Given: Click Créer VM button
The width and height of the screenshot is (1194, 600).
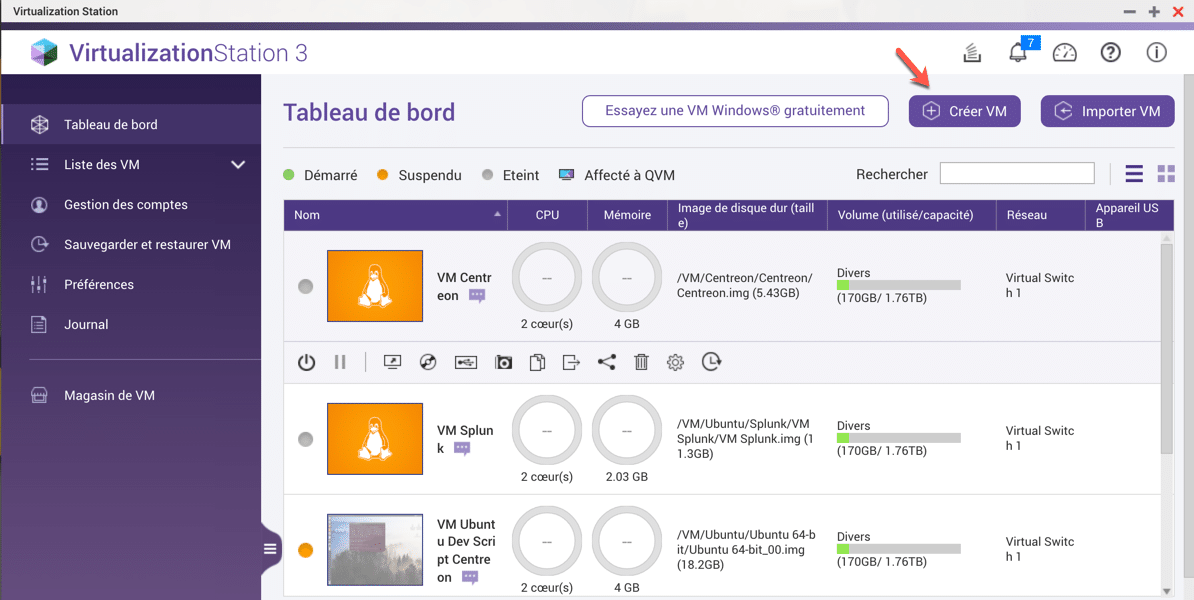Looking at the screenshot, I should 964,111.
